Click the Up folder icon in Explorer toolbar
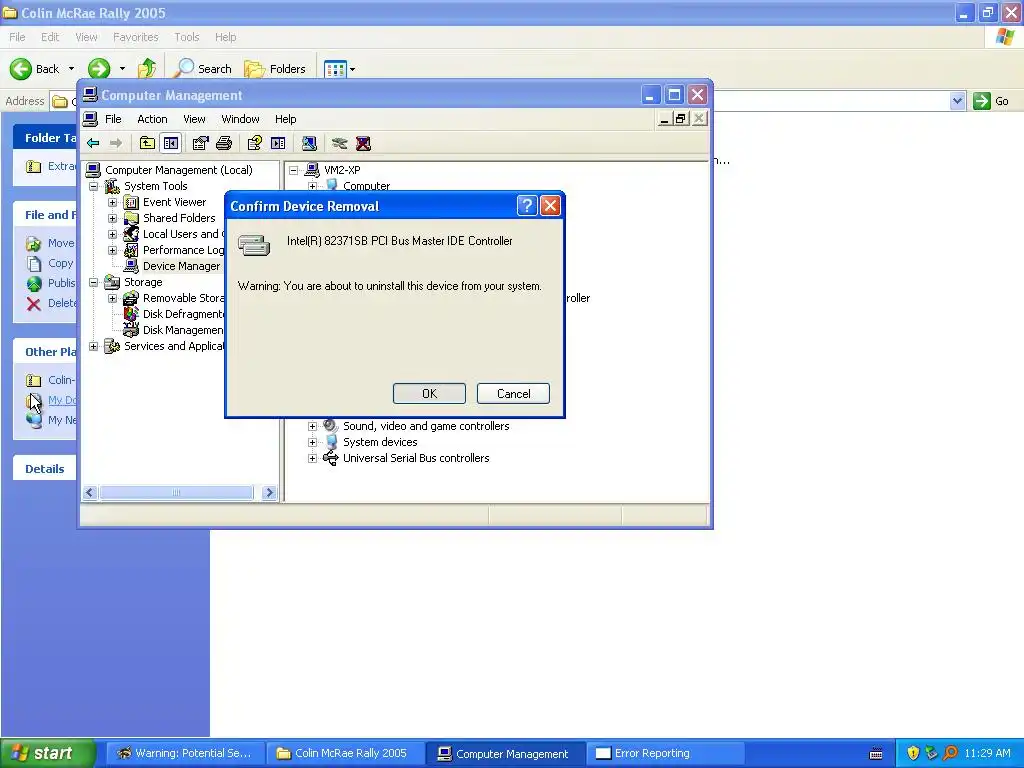 147,69
